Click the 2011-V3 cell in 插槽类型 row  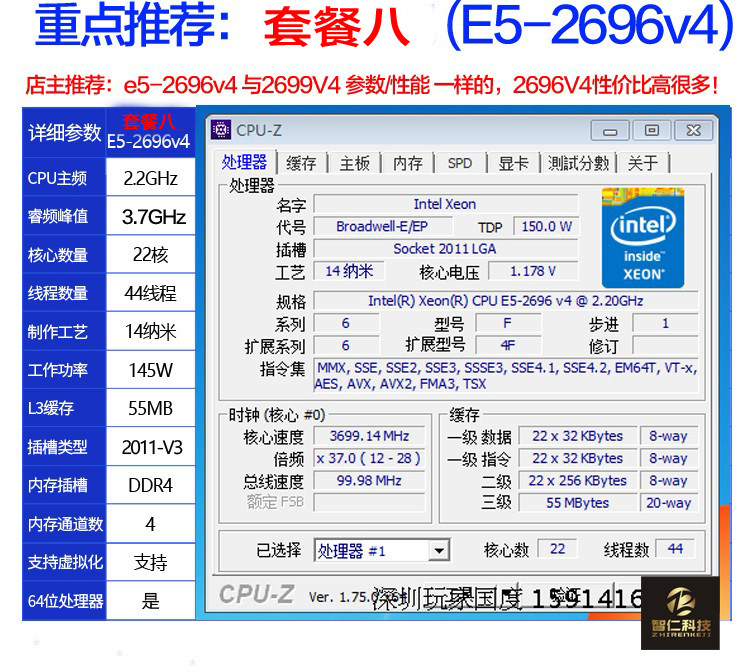[x=150, y=447]
